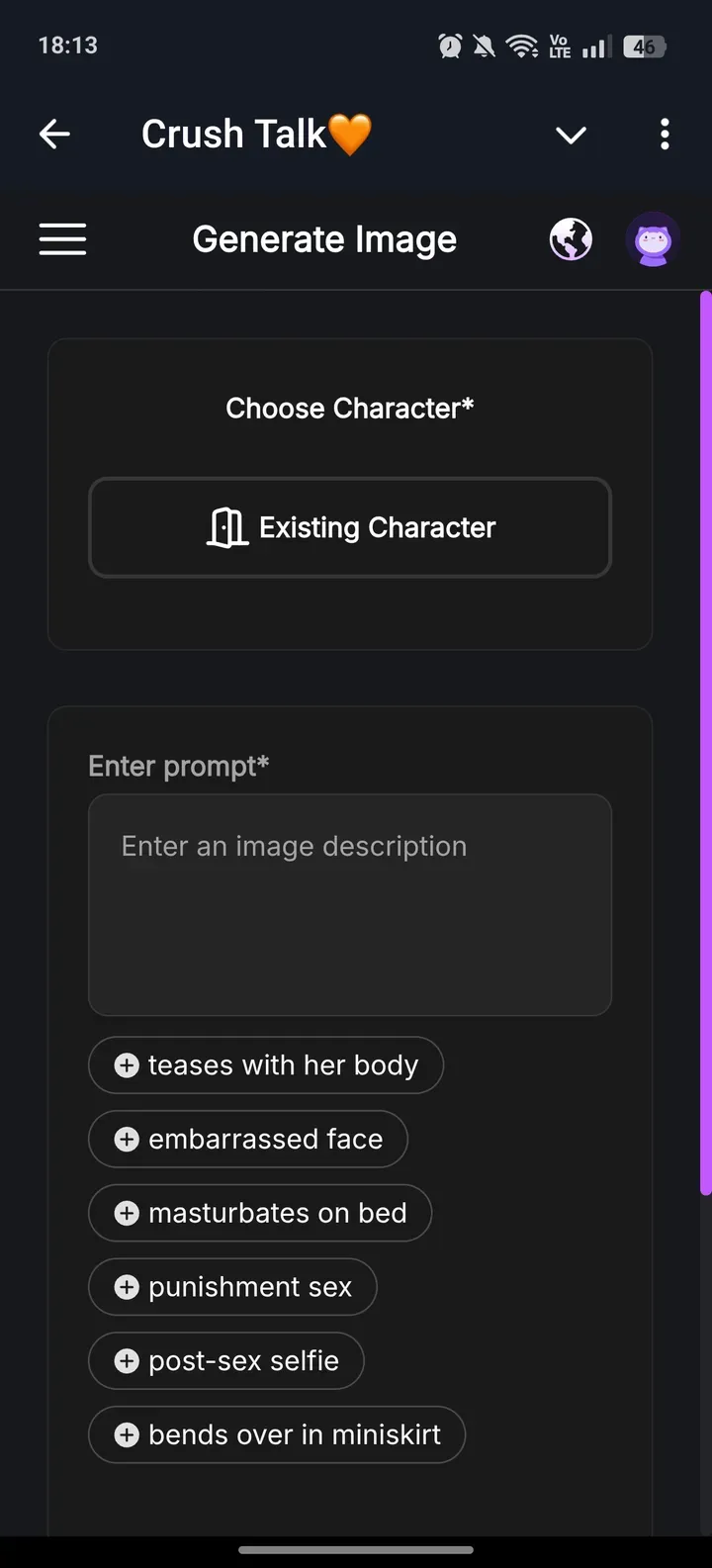The height and width of the screenshot is (1568, 712).
Task: Select the "masturbates on bed" chip
Action: pyautogui.click(x=260, y=1214)
